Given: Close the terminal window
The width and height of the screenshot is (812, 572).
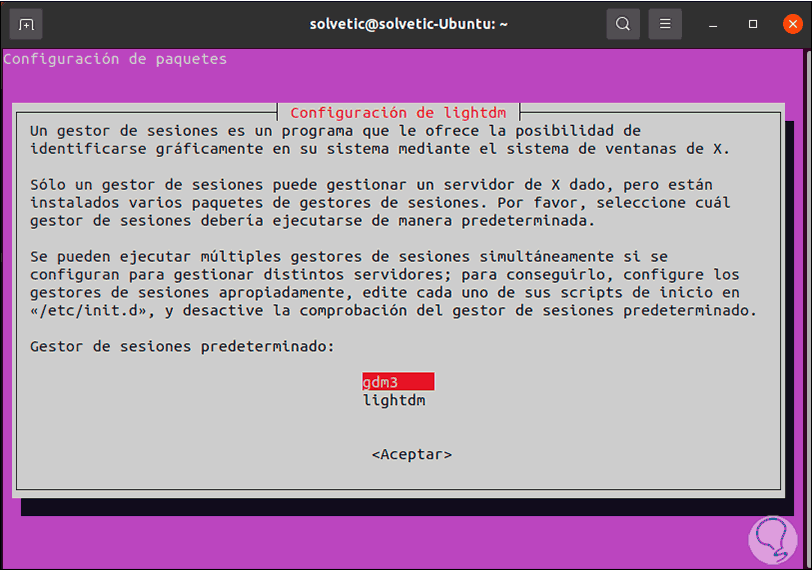Looking at the screenshot, I should pos(792,24).
